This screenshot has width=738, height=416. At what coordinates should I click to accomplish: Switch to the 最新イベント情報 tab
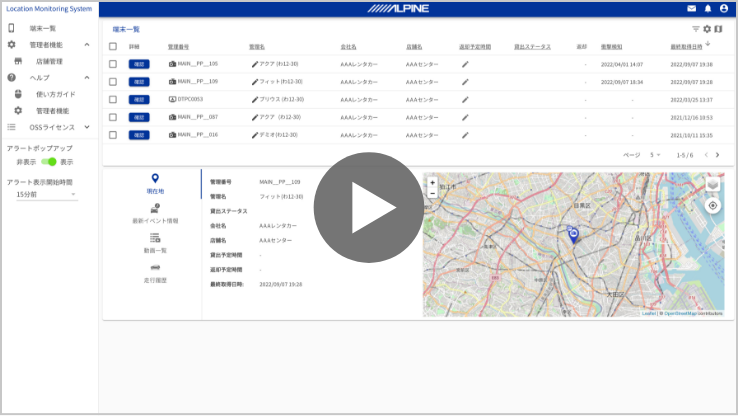(x=155, y=213)
